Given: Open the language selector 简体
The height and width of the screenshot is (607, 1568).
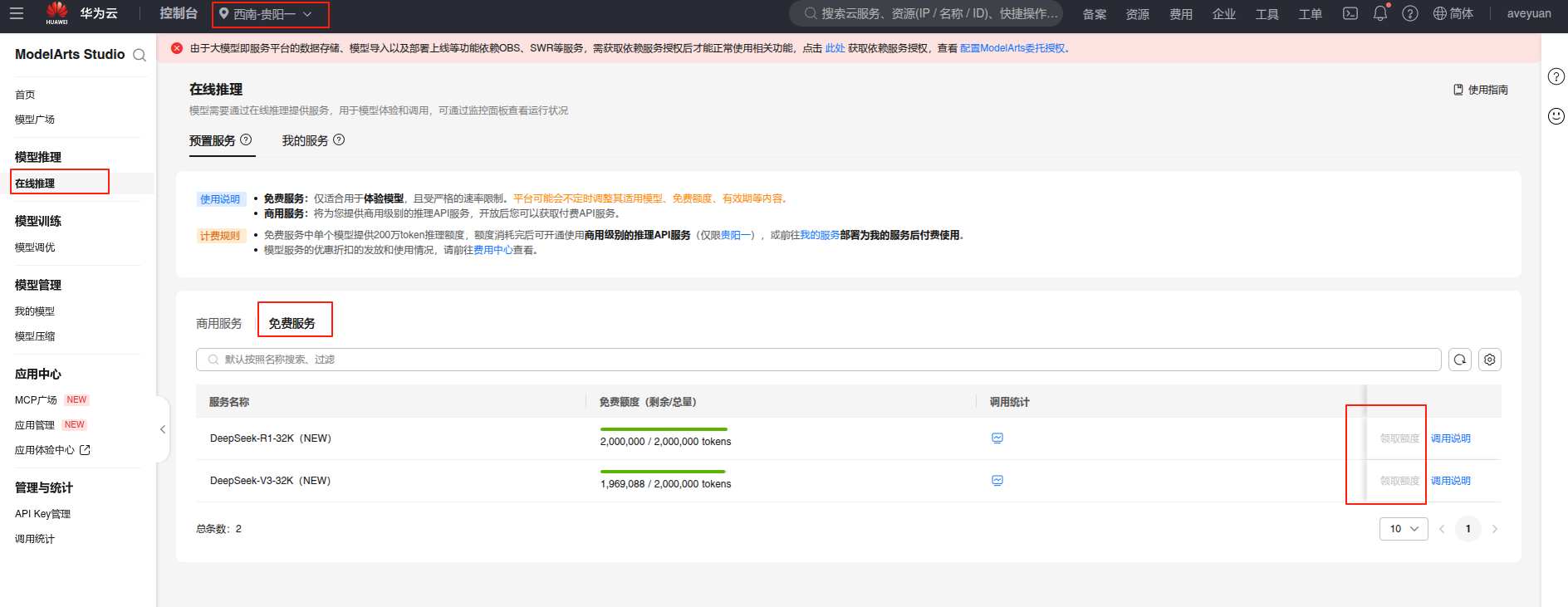Looking at the screenshot, I should [x=1453, y=13].
